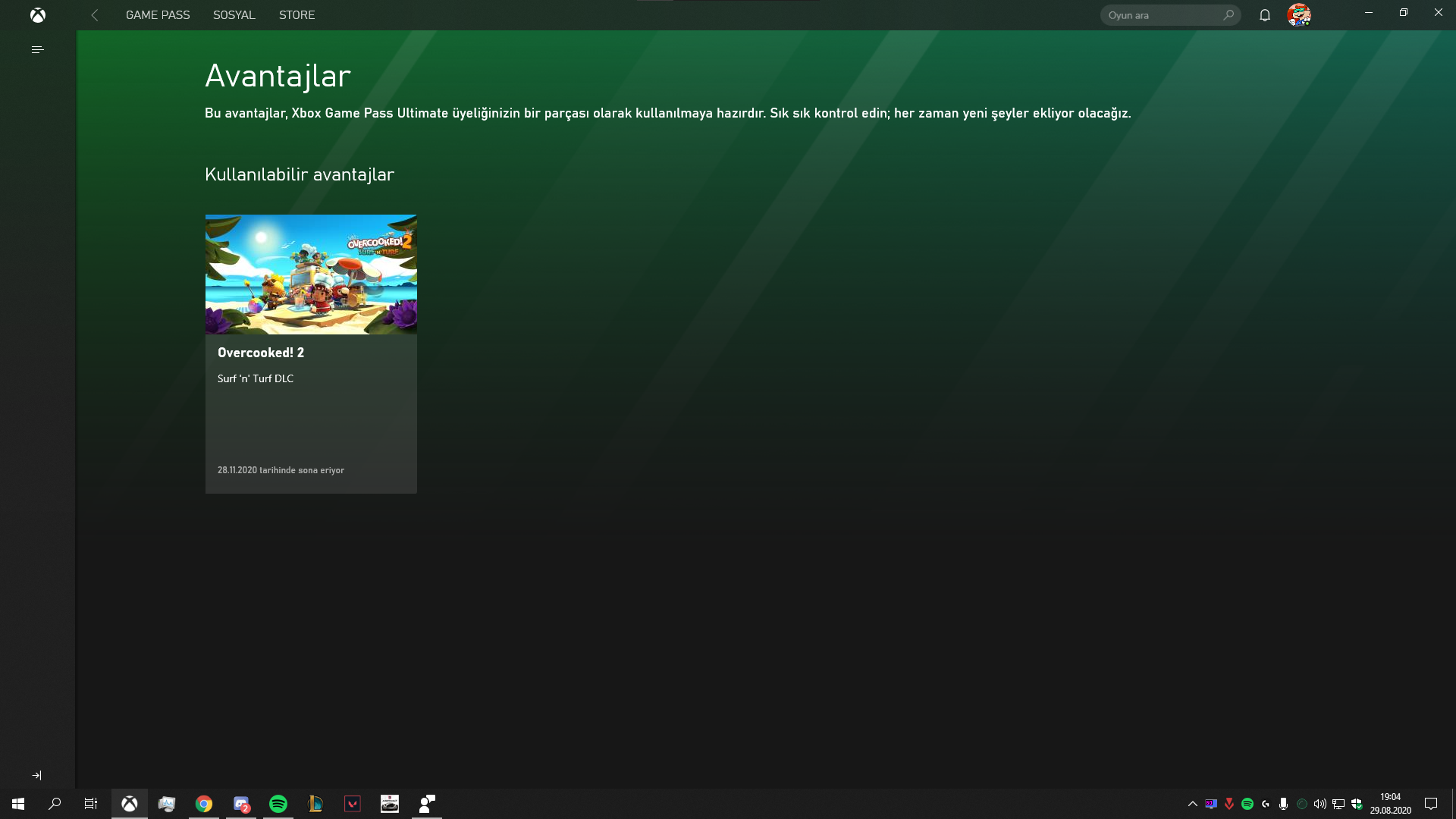Click the Avantajlar page heading
Image resolution: width=1456 pixels, height=819 pixels.
(x=278, y=76)
